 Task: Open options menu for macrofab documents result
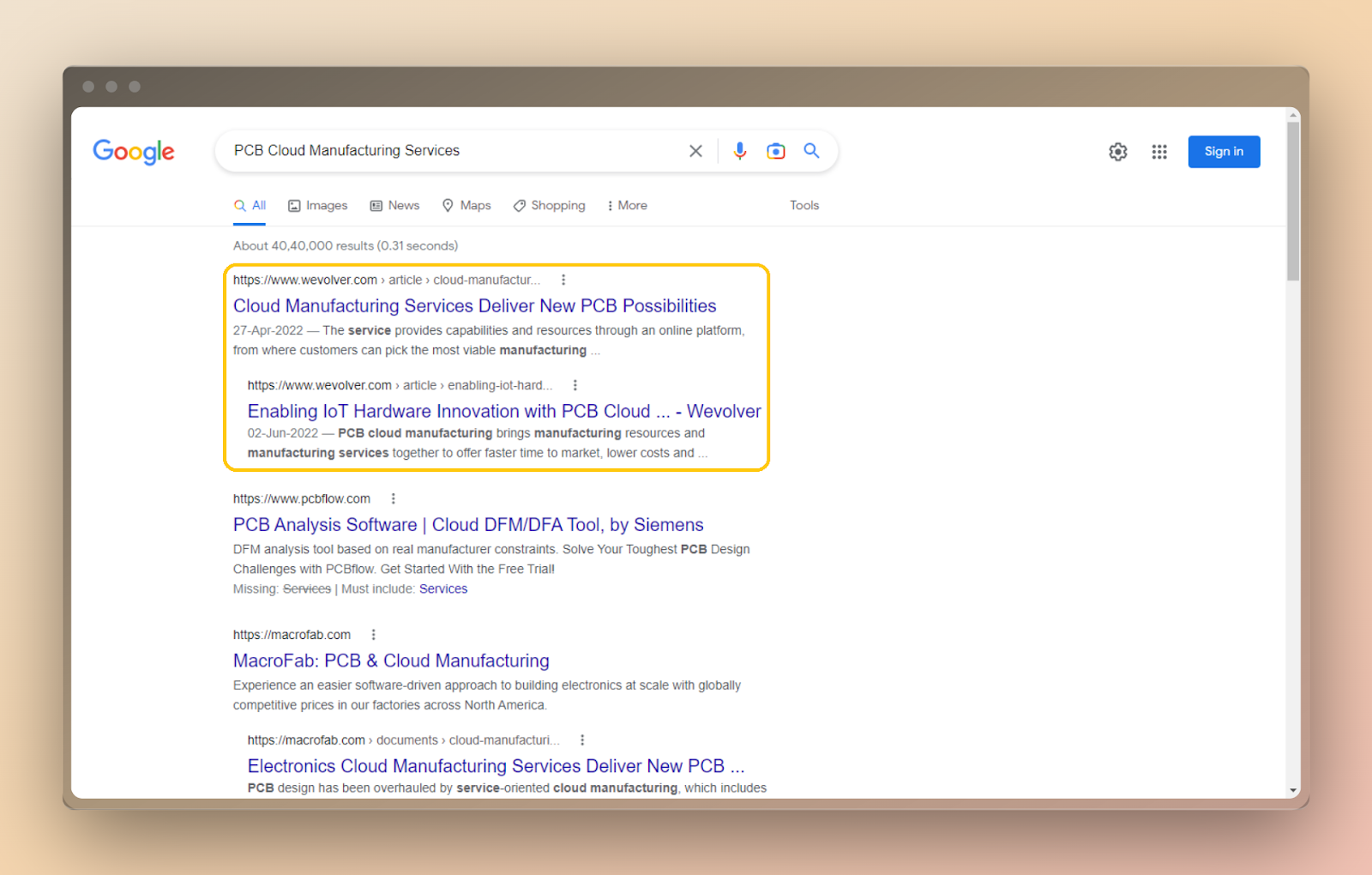582,740
